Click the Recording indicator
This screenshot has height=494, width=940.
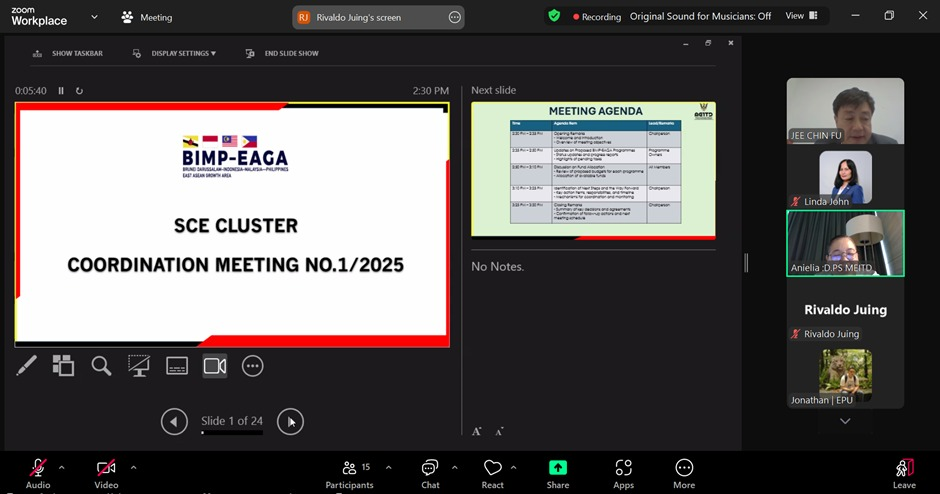[x=596, y=17]
